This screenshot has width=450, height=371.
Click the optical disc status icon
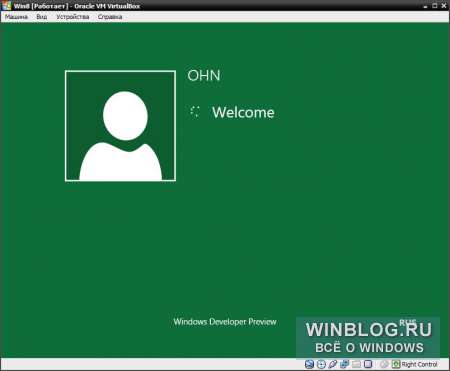tap(321, 364)
